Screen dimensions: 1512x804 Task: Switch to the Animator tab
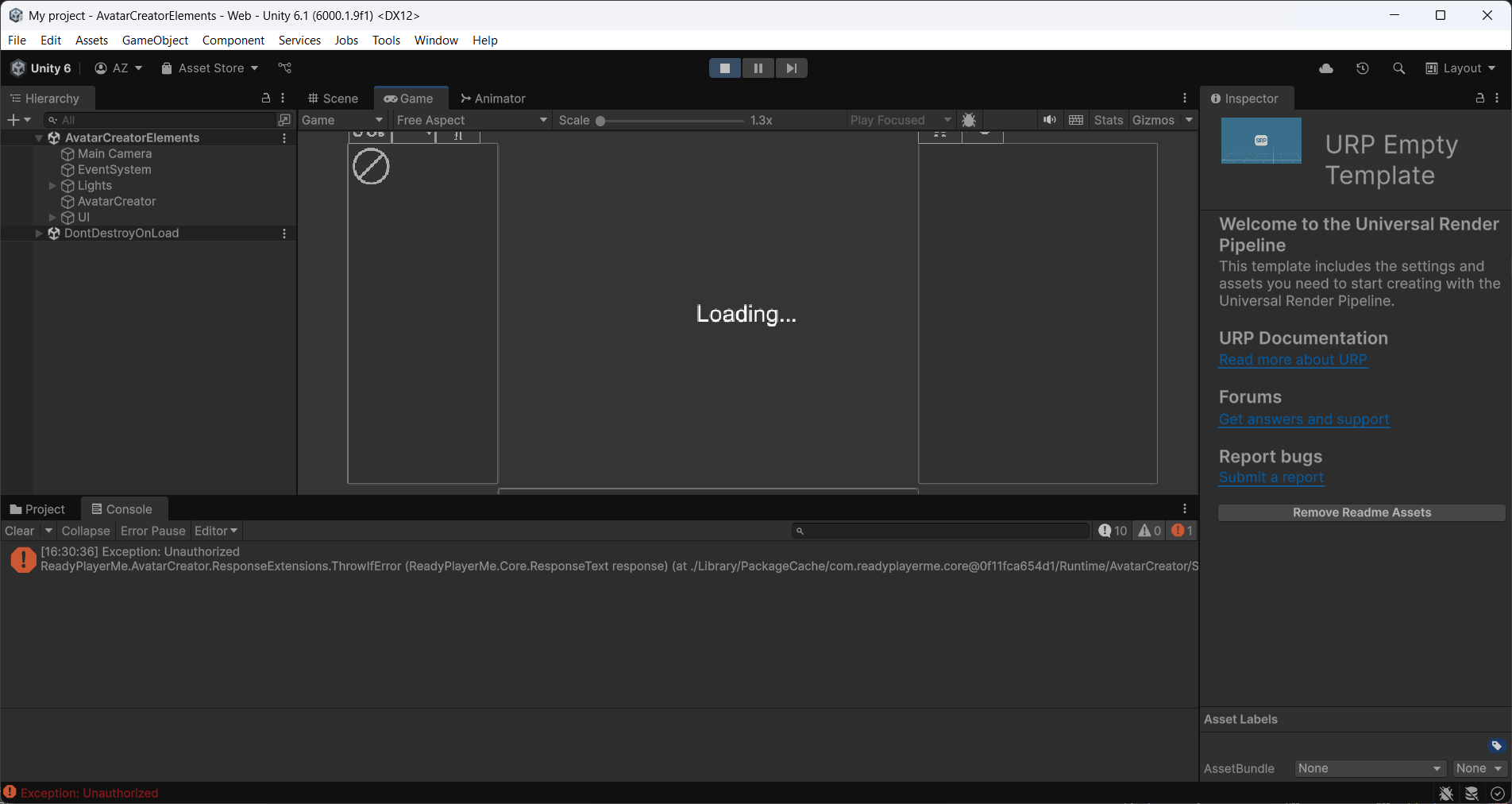[x=493, y=99]
